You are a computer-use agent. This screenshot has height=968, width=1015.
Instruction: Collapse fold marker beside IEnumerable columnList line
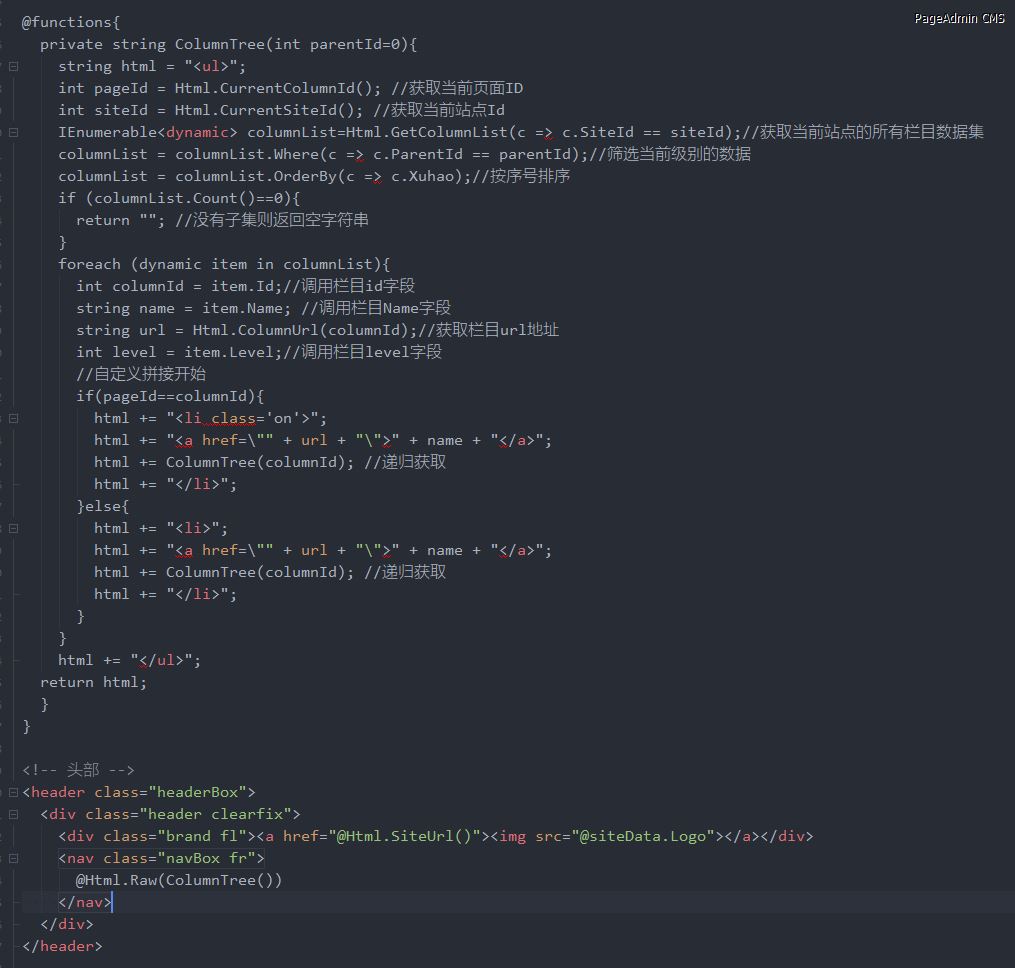tap(14, 132)
